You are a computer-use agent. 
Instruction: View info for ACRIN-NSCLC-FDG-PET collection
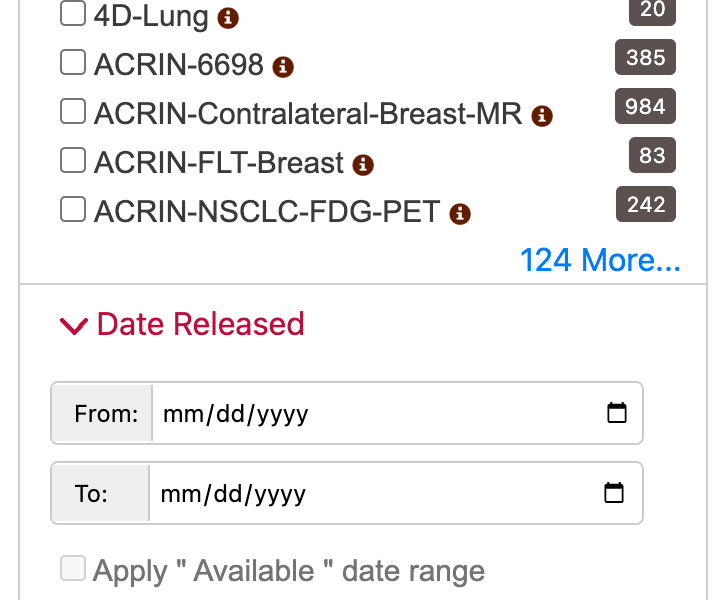460,214
